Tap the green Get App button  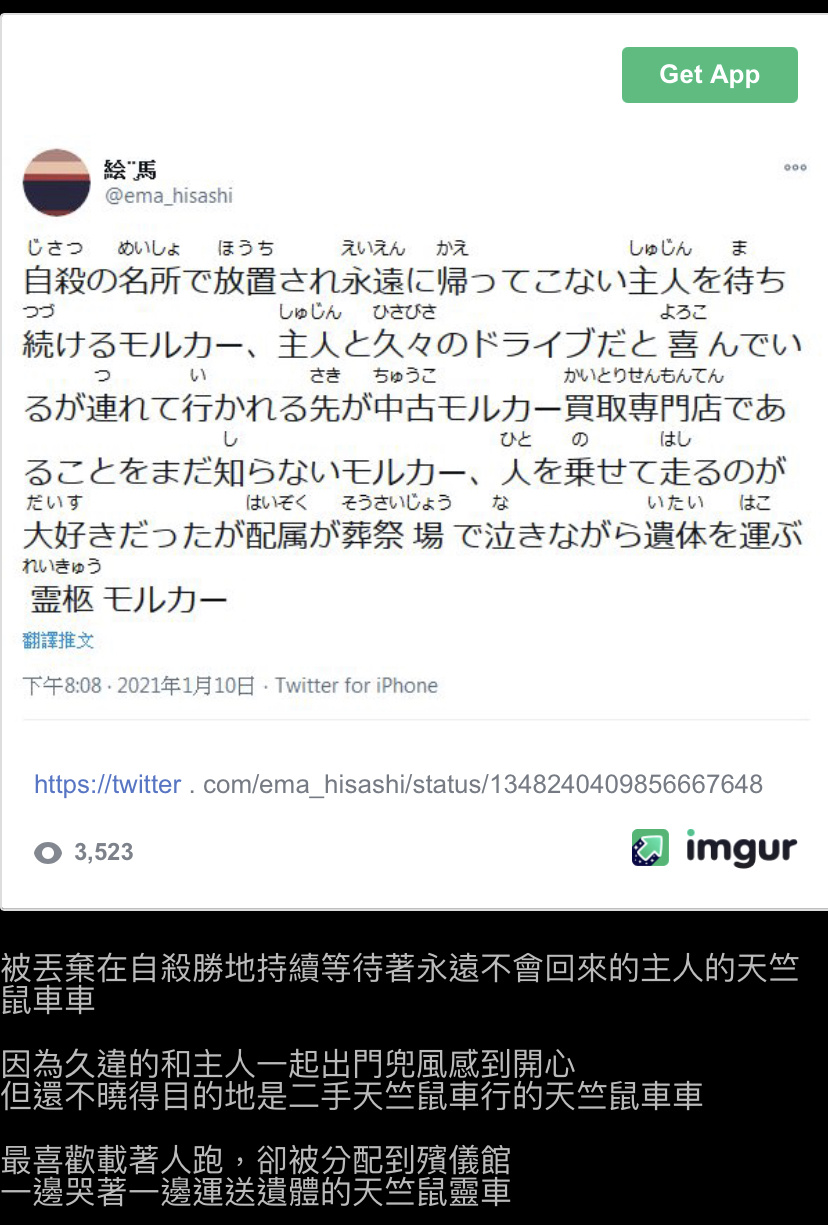click(x=709, y=75)
